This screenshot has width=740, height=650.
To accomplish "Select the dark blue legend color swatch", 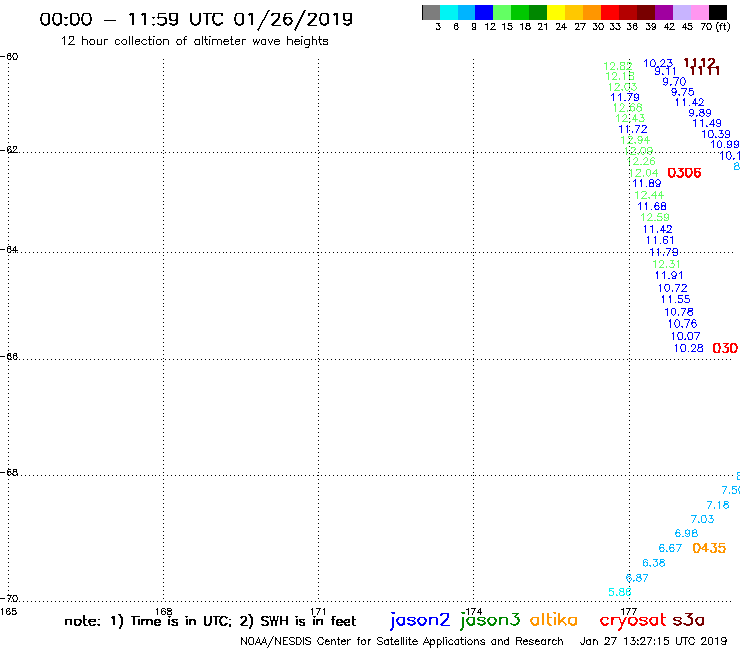I will (x=484, y=12).
